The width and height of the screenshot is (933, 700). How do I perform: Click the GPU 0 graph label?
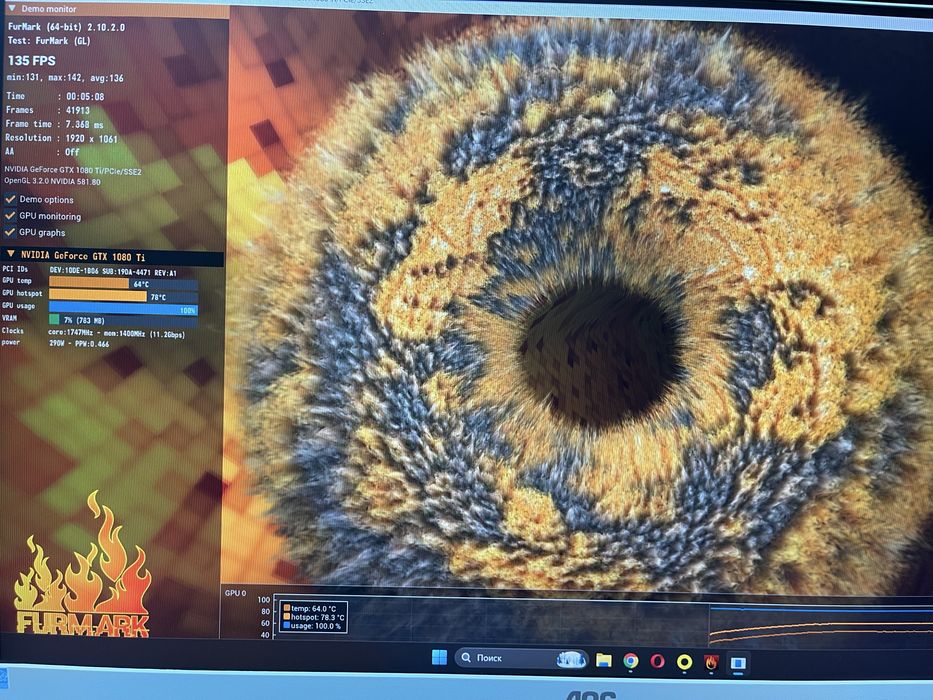[236, 593]
